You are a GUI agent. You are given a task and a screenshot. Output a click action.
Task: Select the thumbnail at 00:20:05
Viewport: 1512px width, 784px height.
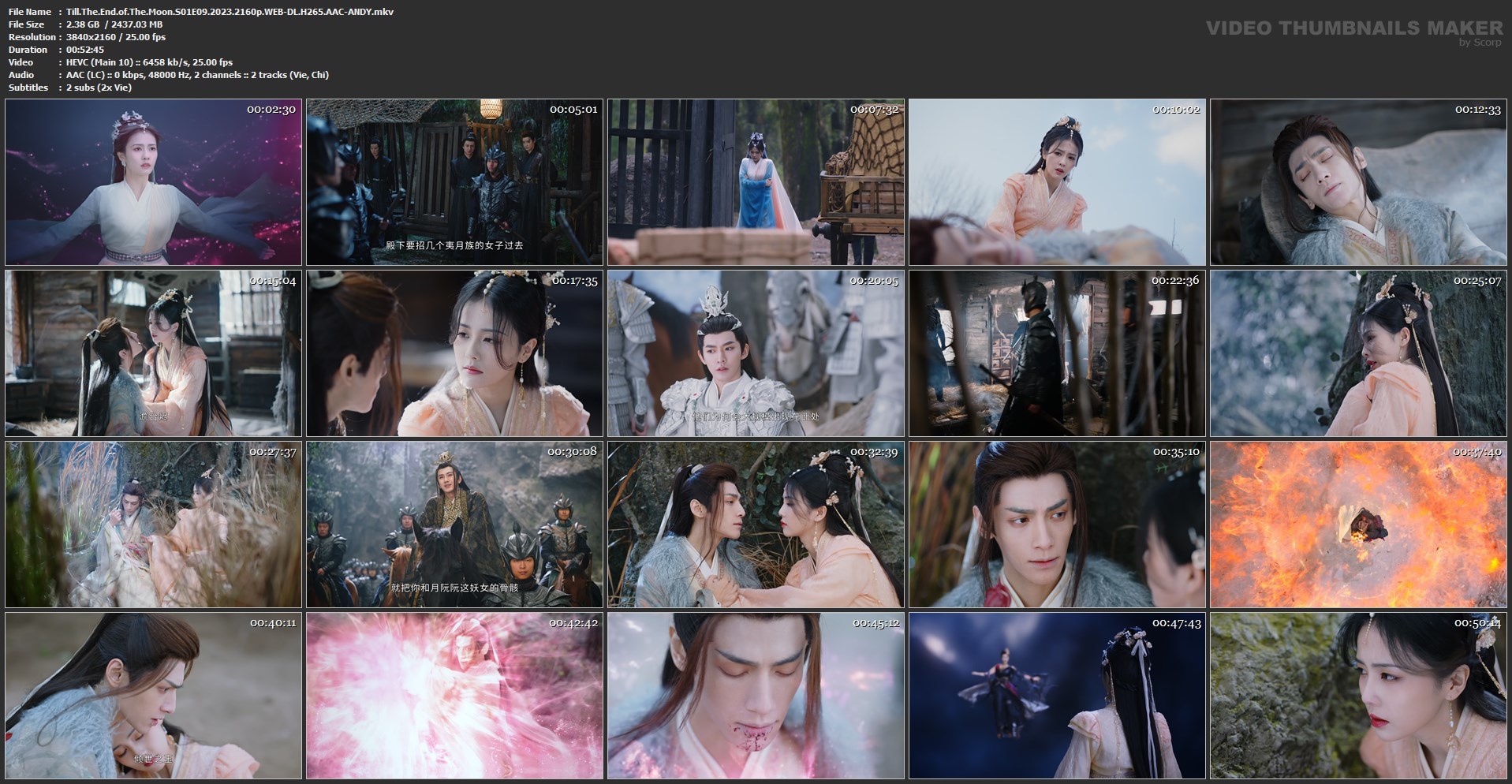pyautogui.click(x=756, y=353)
